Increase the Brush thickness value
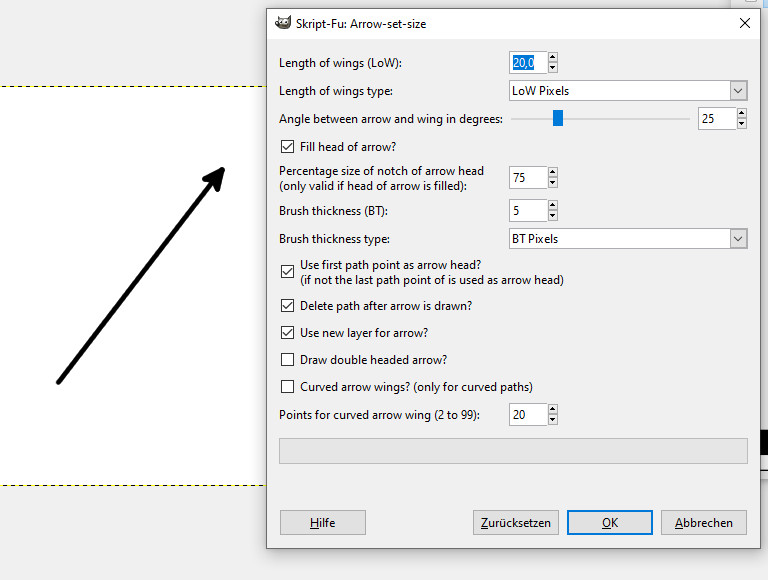Image resolution: width=768 pixels, height=580 pixels. pyautogui.click(x=553, y=205)
